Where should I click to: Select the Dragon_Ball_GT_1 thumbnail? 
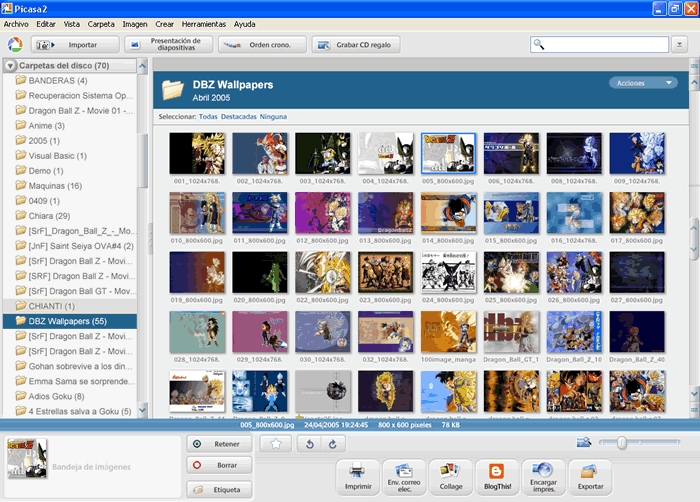(511, 332)
